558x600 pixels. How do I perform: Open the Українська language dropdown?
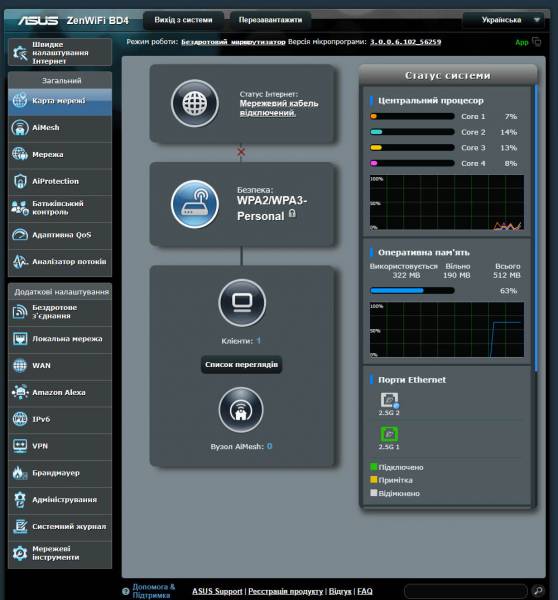pyautogui.click(x=503, y=20)
